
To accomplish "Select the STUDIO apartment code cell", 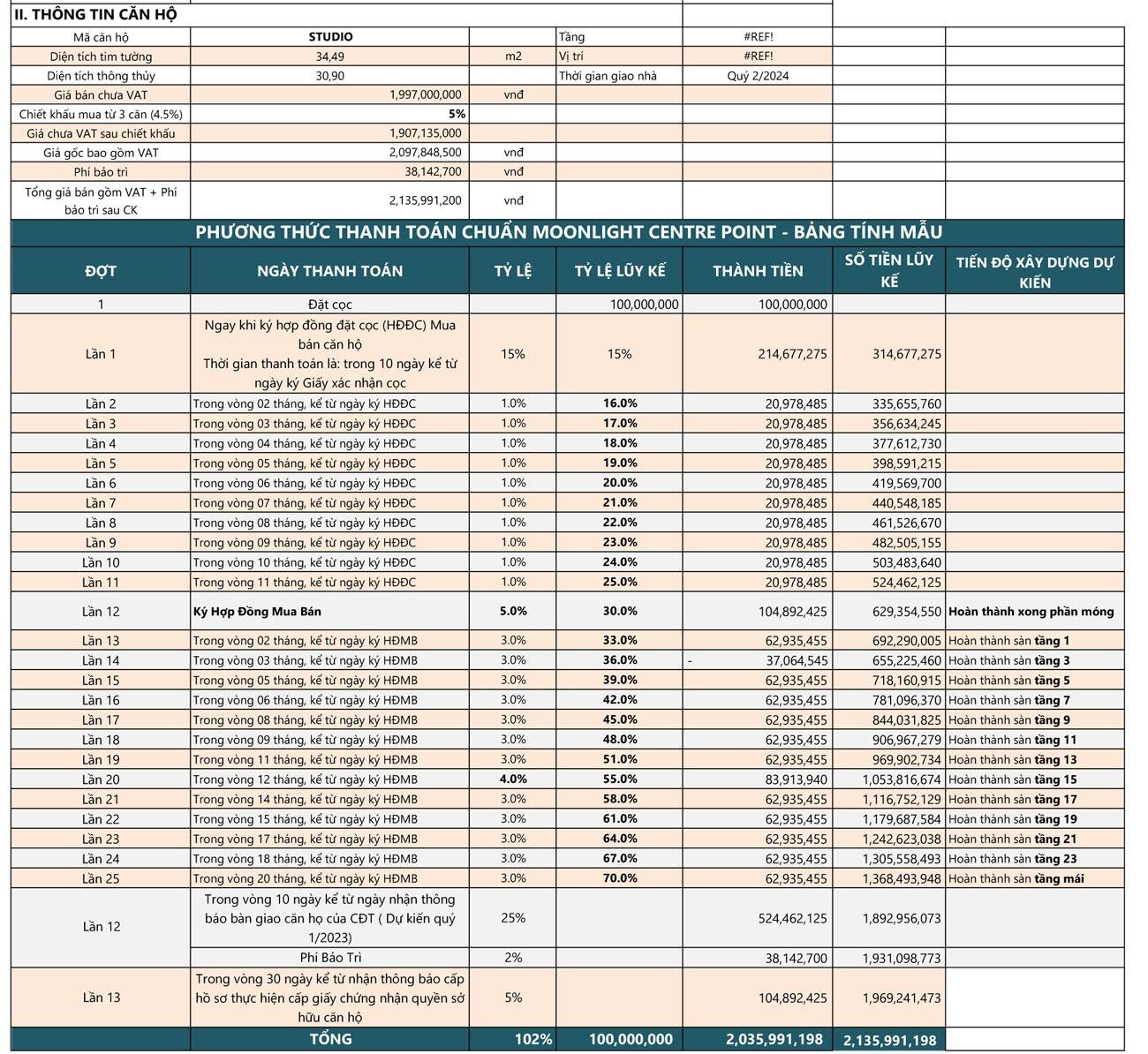I will coord(330,37).
